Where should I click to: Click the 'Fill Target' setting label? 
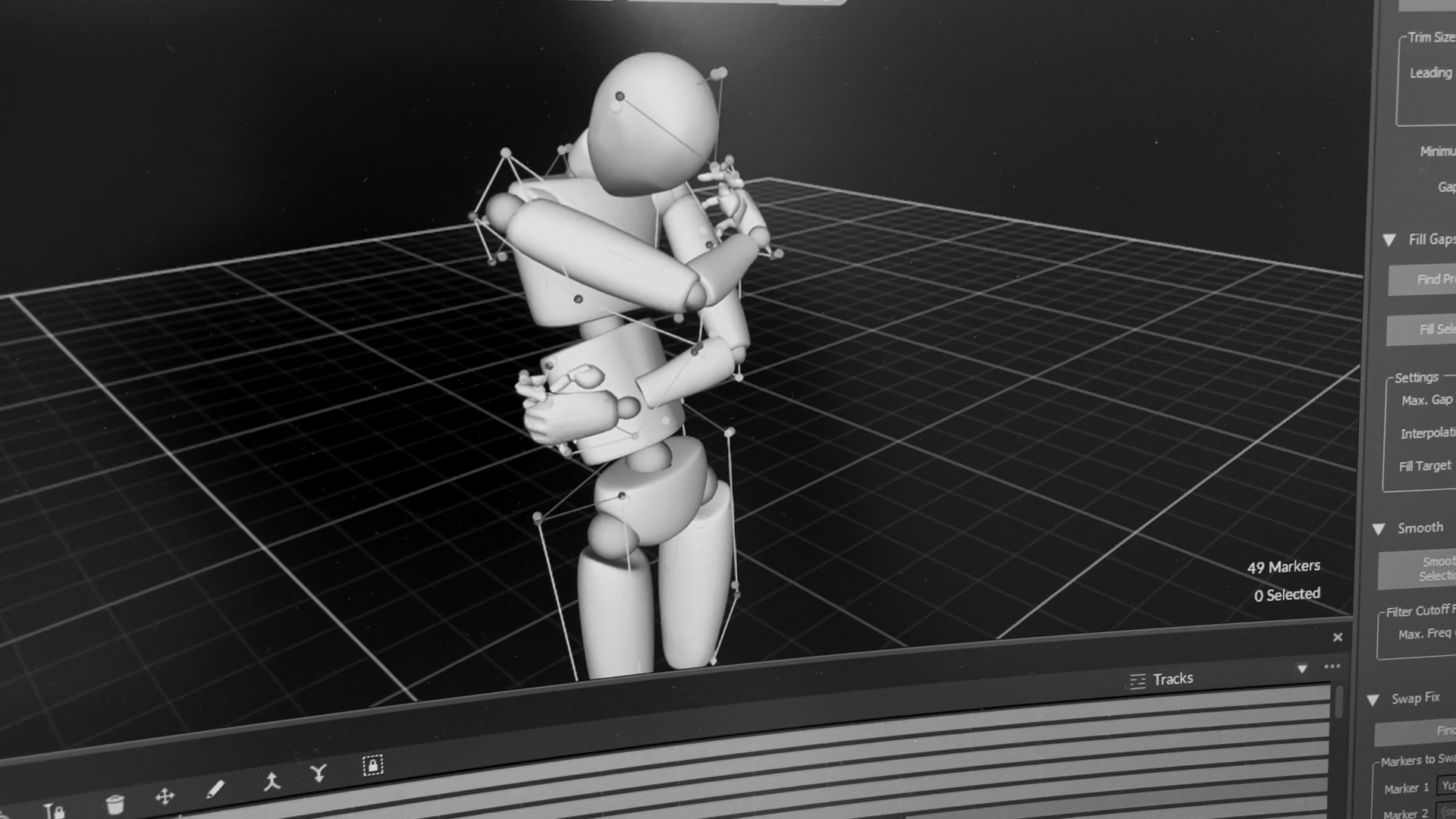1424,466
